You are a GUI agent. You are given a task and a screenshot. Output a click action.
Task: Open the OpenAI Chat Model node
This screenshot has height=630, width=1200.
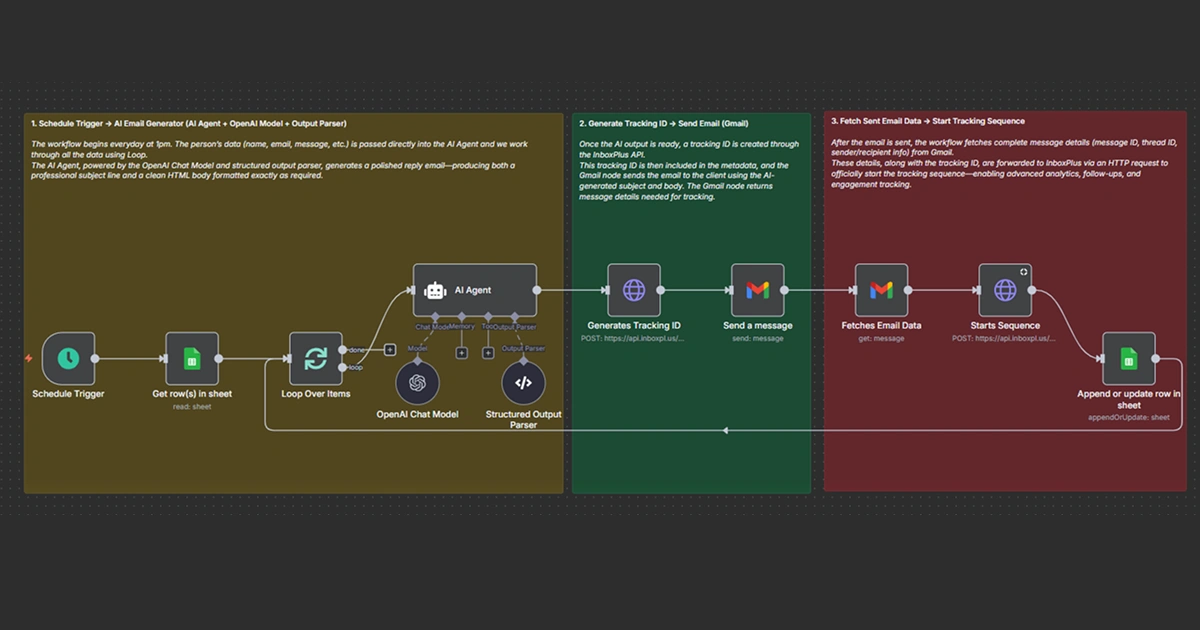[x=419, y=382]
